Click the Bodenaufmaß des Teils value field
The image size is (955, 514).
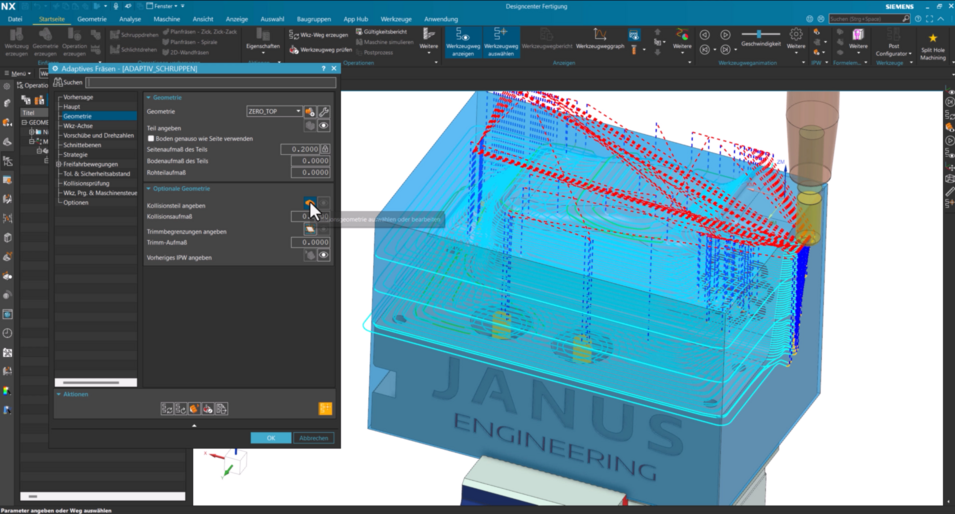click(311, 161)
